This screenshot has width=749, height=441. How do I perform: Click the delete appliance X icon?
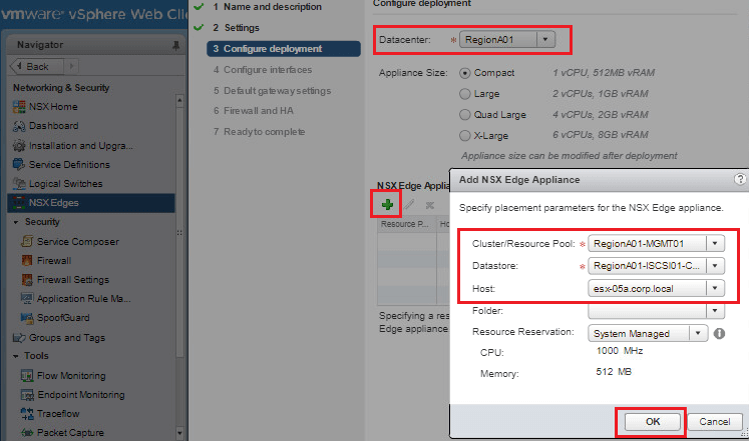tap(430, 205)
